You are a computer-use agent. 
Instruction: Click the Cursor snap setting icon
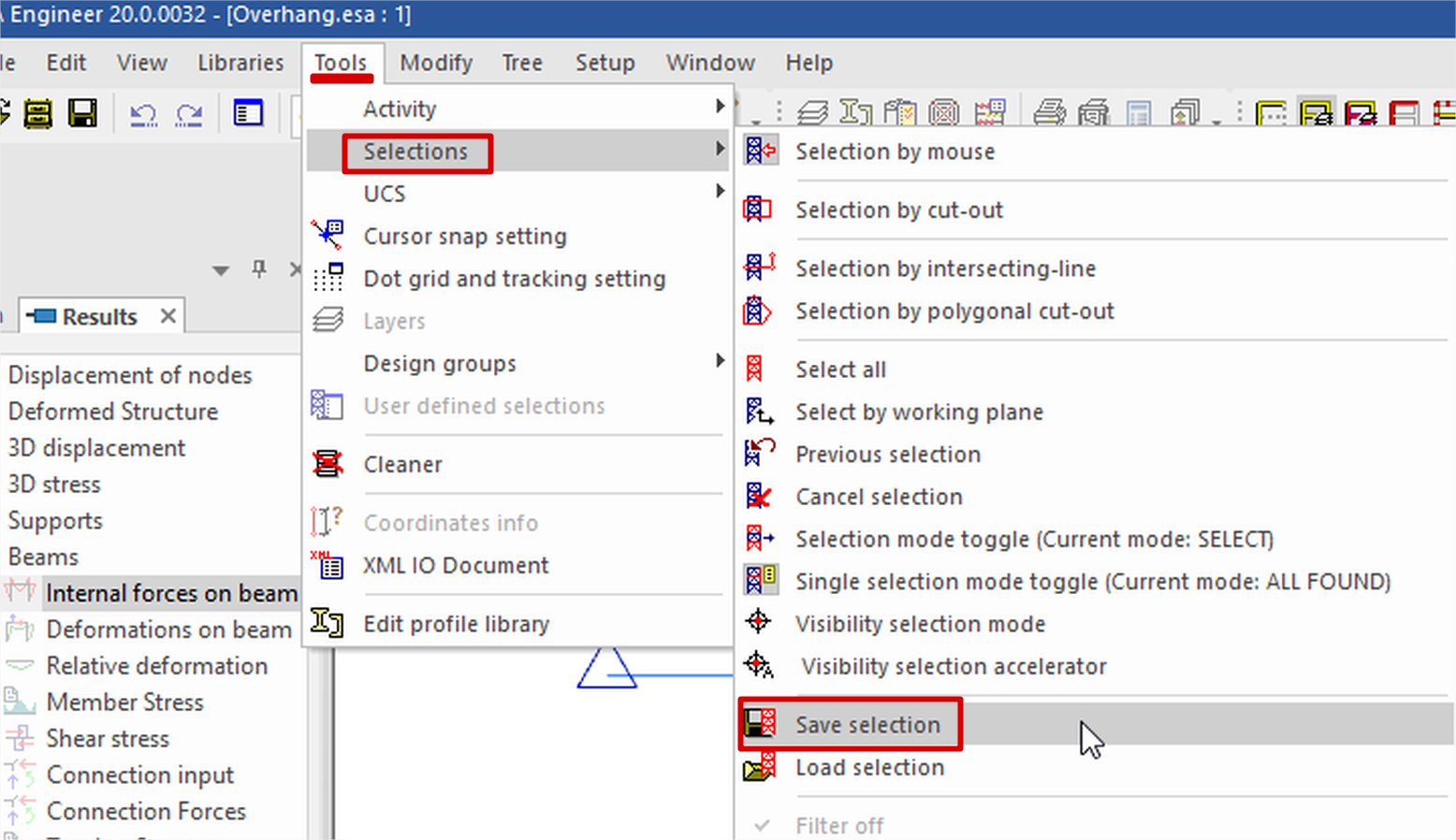[328, 235]
